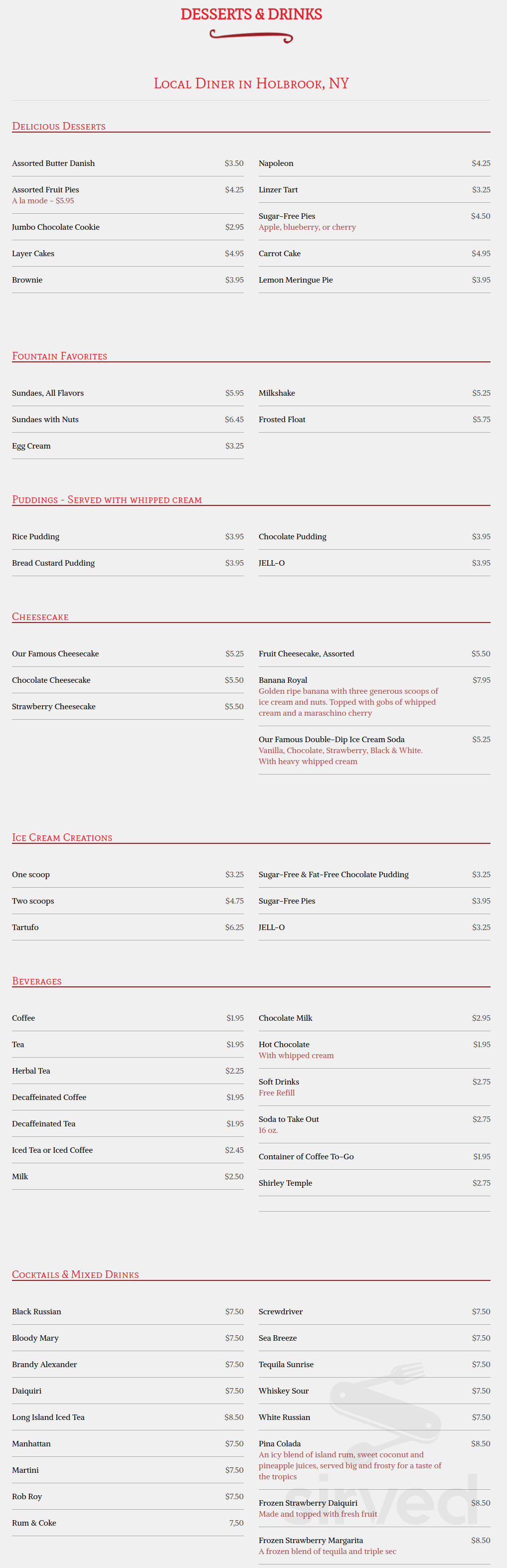Click the Desserts & Drinks page title
The image size is (507, 1568).
pyautogui.click(x=251, y=14)
